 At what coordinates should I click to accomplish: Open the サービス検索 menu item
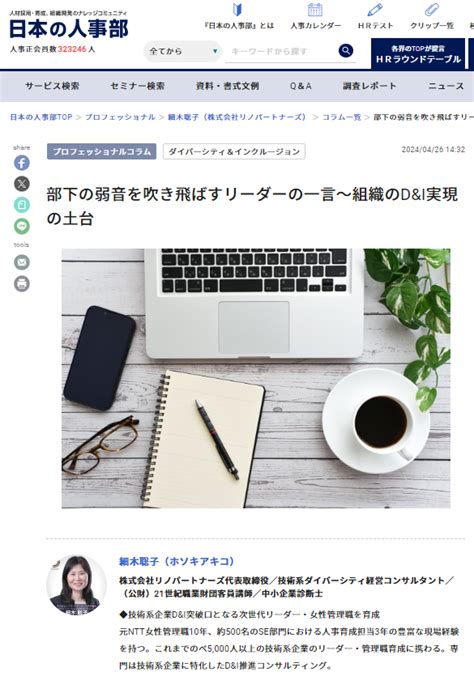(x=52, y=86)
